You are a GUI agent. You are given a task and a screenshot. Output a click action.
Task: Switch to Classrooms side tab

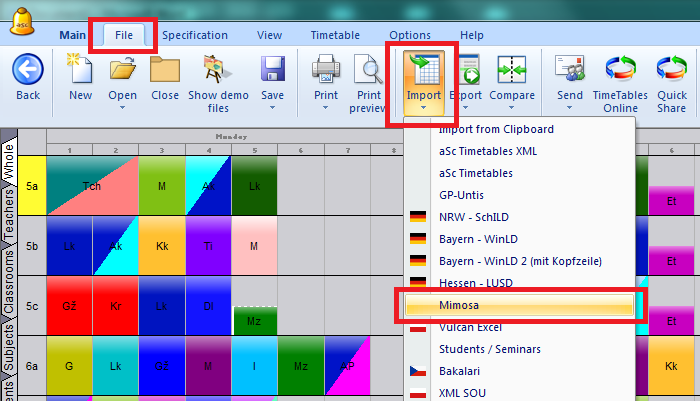tap(8, 281)
